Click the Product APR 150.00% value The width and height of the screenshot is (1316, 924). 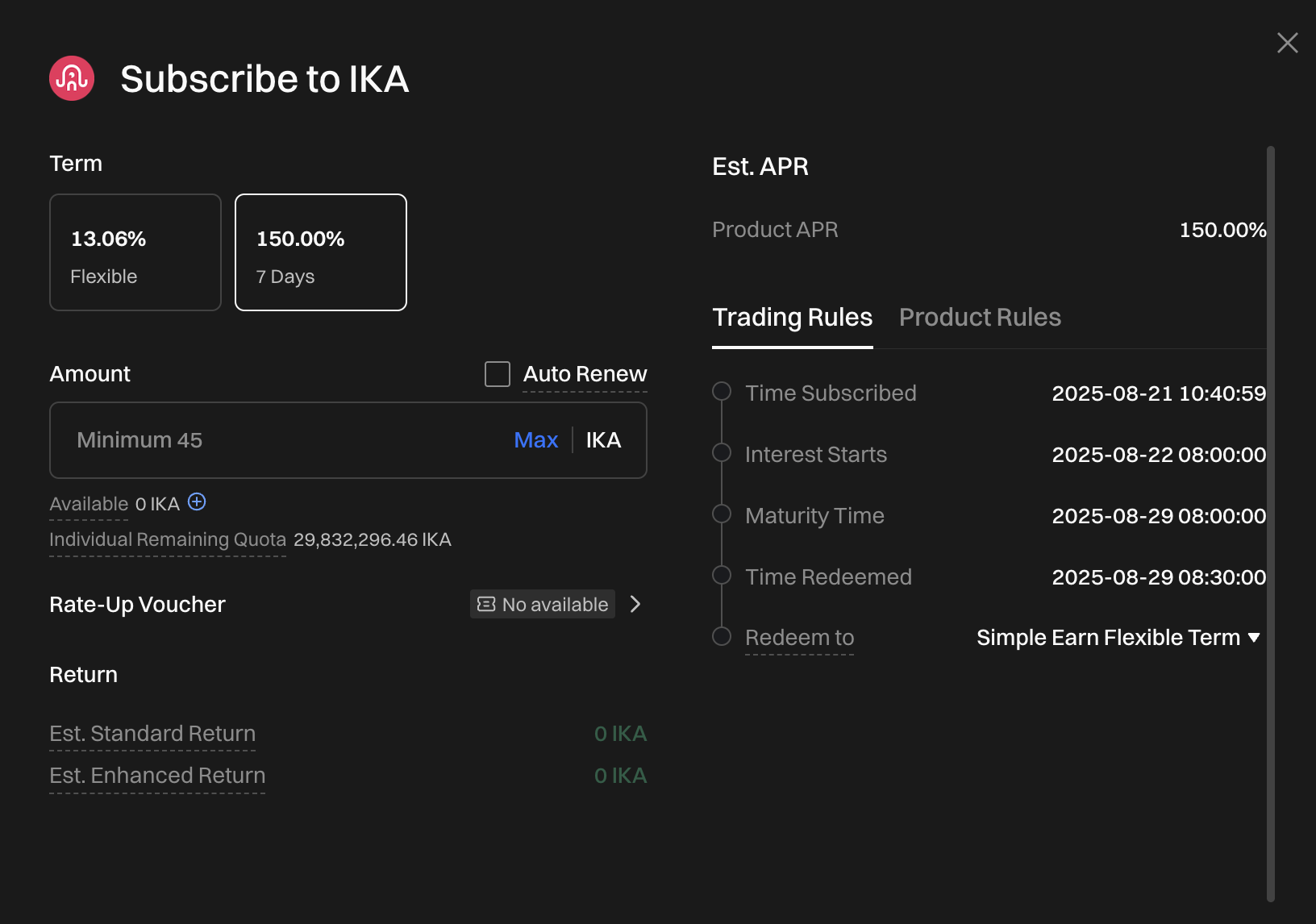point(1222,230)
